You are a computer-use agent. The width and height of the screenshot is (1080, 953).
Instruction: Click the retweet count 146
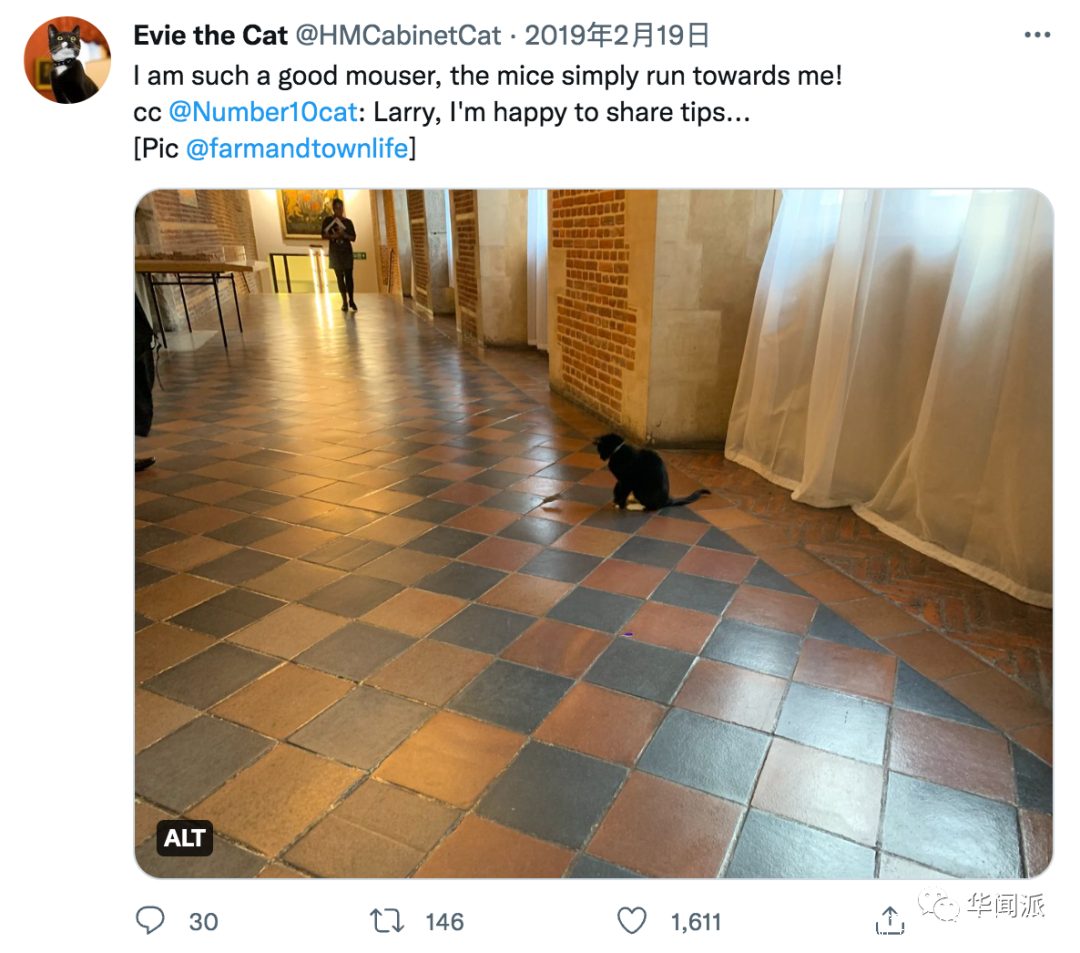444,921
